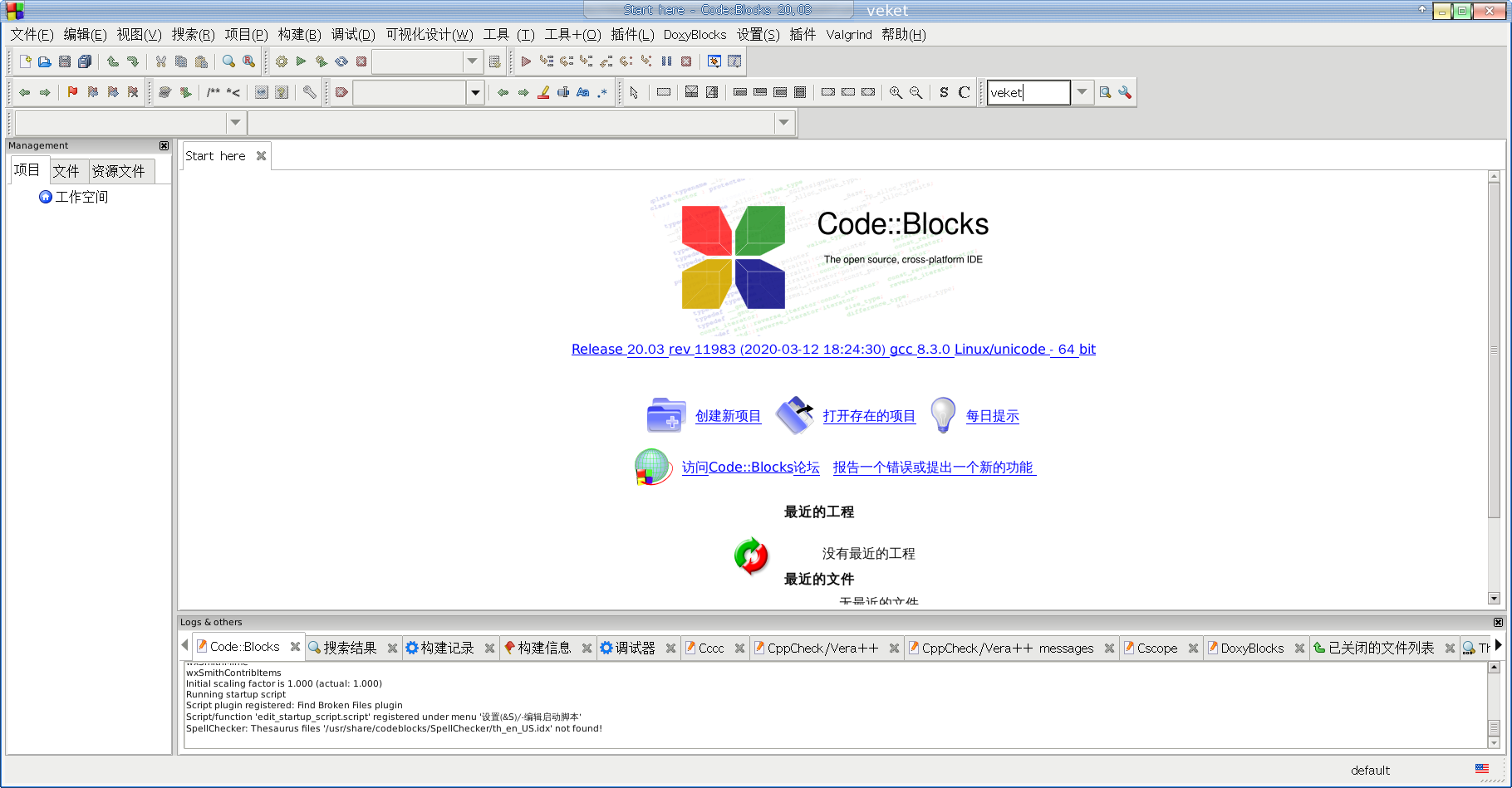The width and height of the screenshot is (1512, 788).
Task: Expand the veket search history dropdown
Action: 1082,92
